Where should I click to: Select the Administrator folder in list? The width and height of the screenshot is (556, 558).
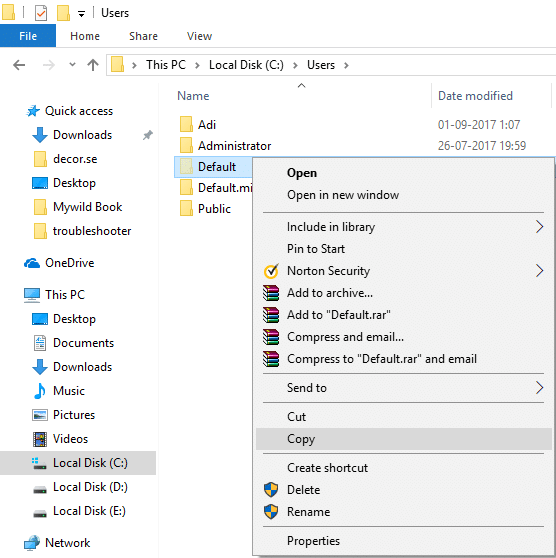(234, 146)
